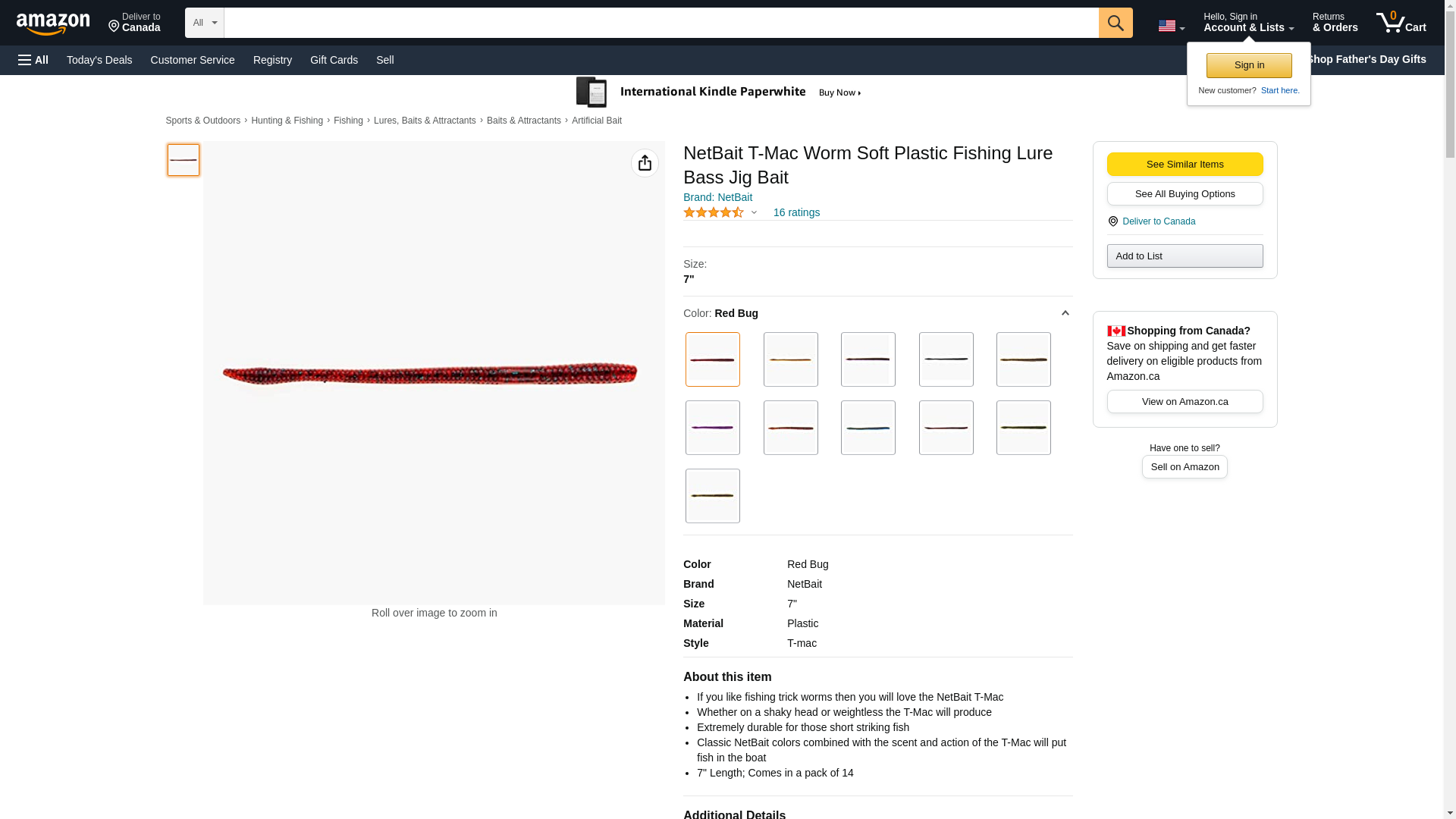Viewport: 1456px width, 819px height.
Task: Click the share icon on product image
Action: coord(645,163)
